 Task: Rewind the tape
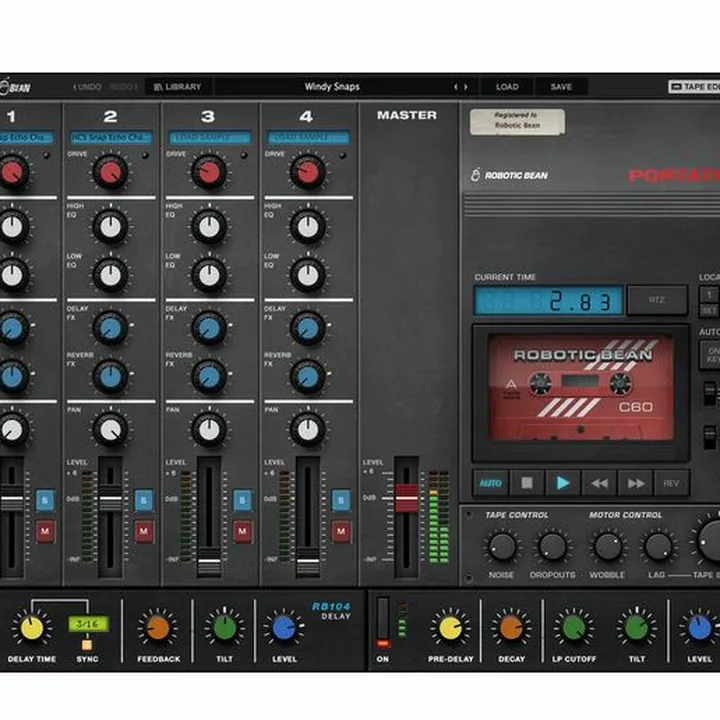point(599,483)
